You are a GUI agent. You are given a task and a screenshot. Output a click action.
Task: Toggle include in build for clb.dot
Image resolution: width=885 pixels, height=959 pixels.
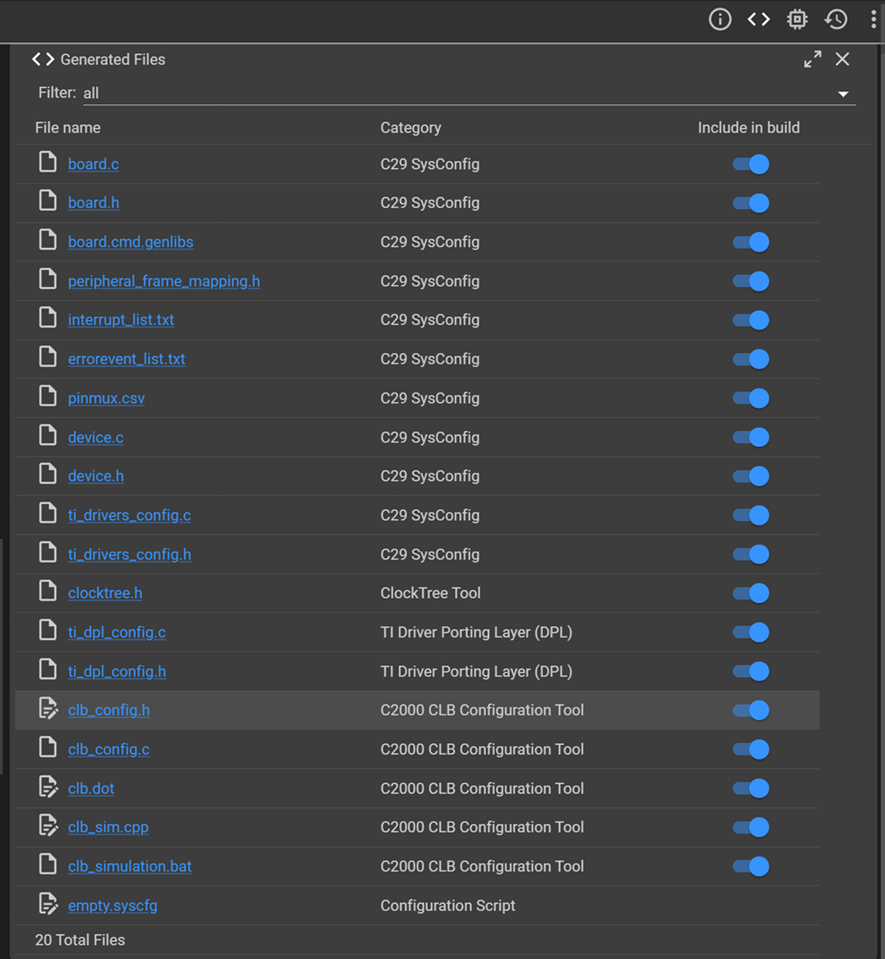point(751,788)
